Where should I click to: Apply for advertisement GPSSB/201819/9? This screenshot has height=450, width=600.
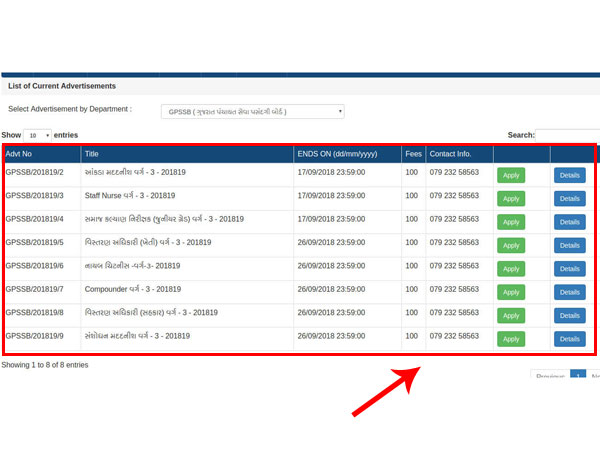tap(511, 339)
